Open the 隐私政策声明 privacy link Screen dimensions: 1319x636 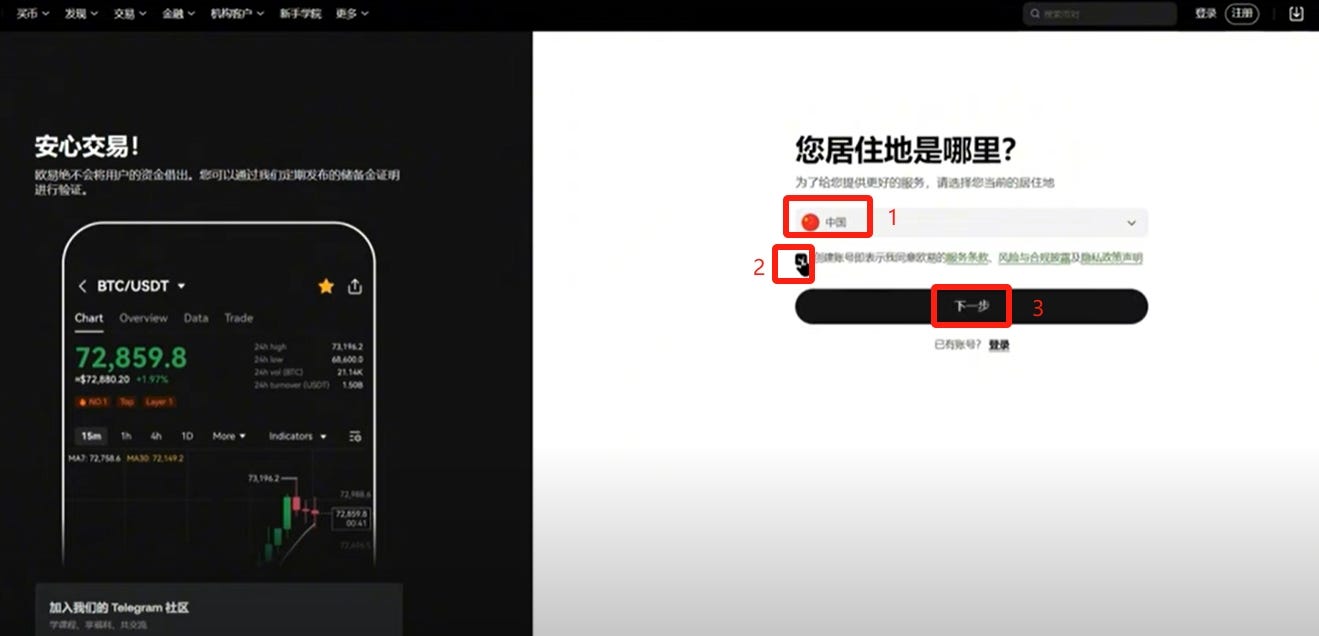pos(1112,258)
